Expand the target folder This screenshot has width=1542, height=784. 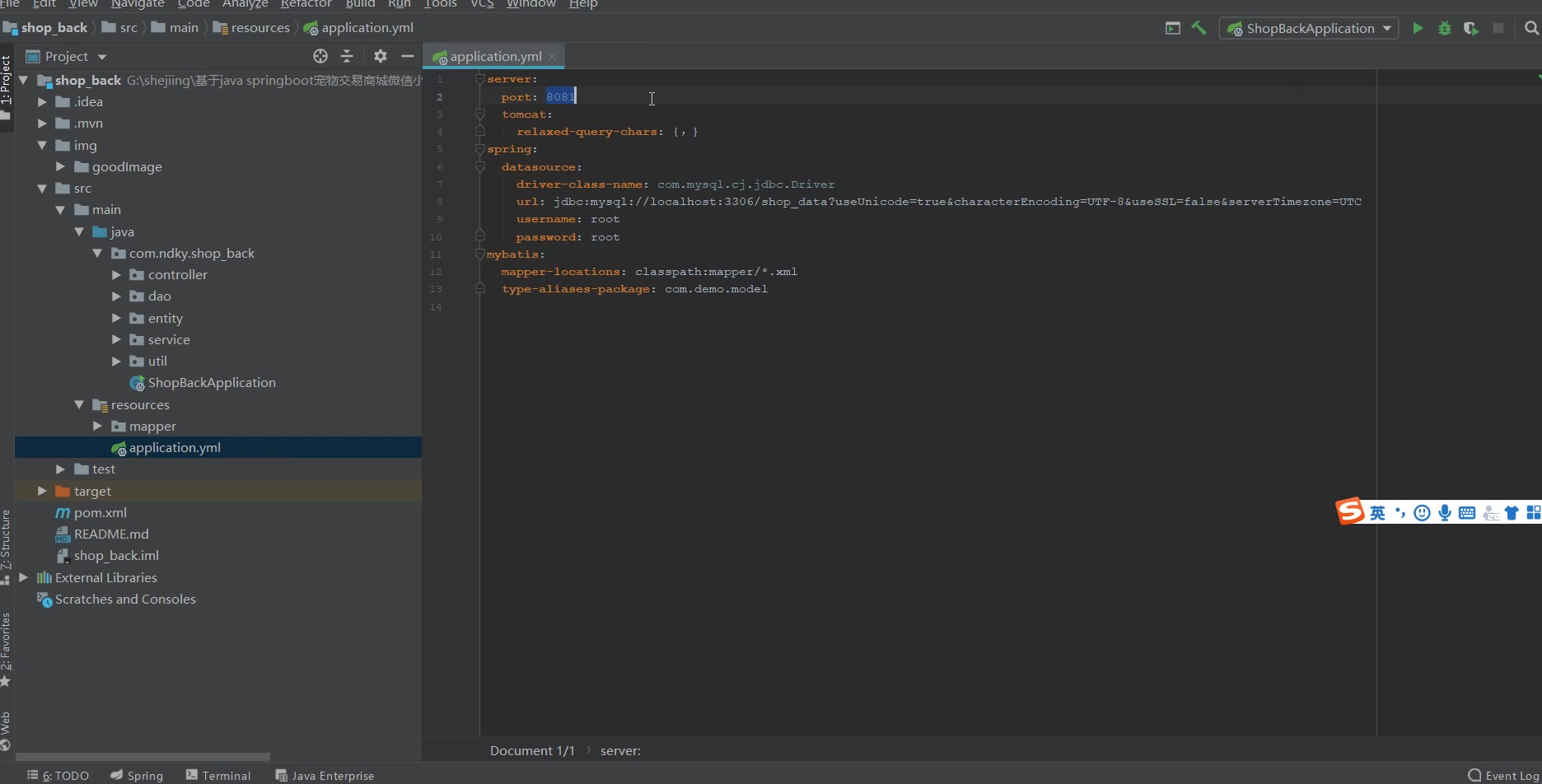42,491
